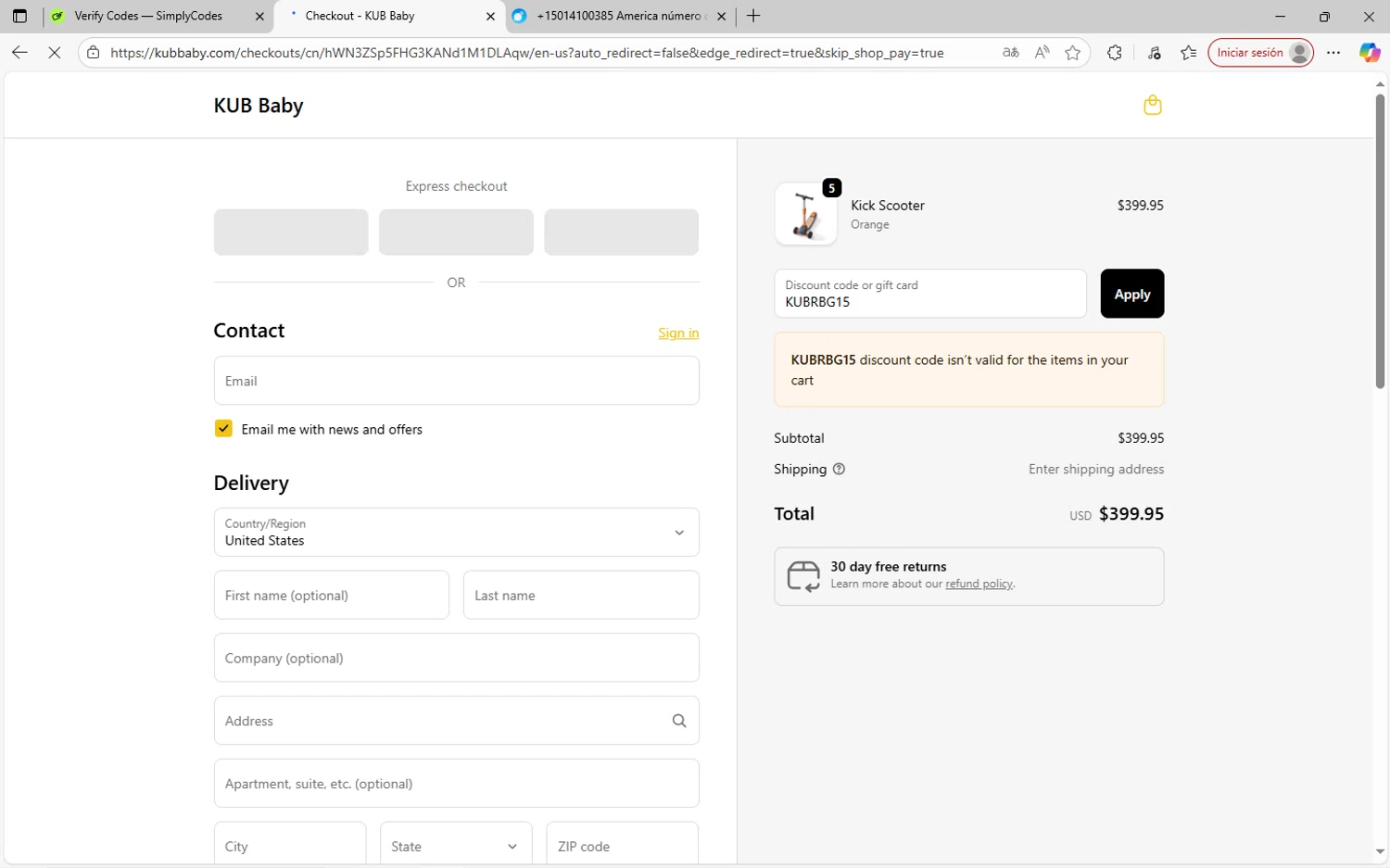Click the translate page icon
The width and height of the screenshot is (1390, 868).
pyautogui.click(x=1011, y=53)
